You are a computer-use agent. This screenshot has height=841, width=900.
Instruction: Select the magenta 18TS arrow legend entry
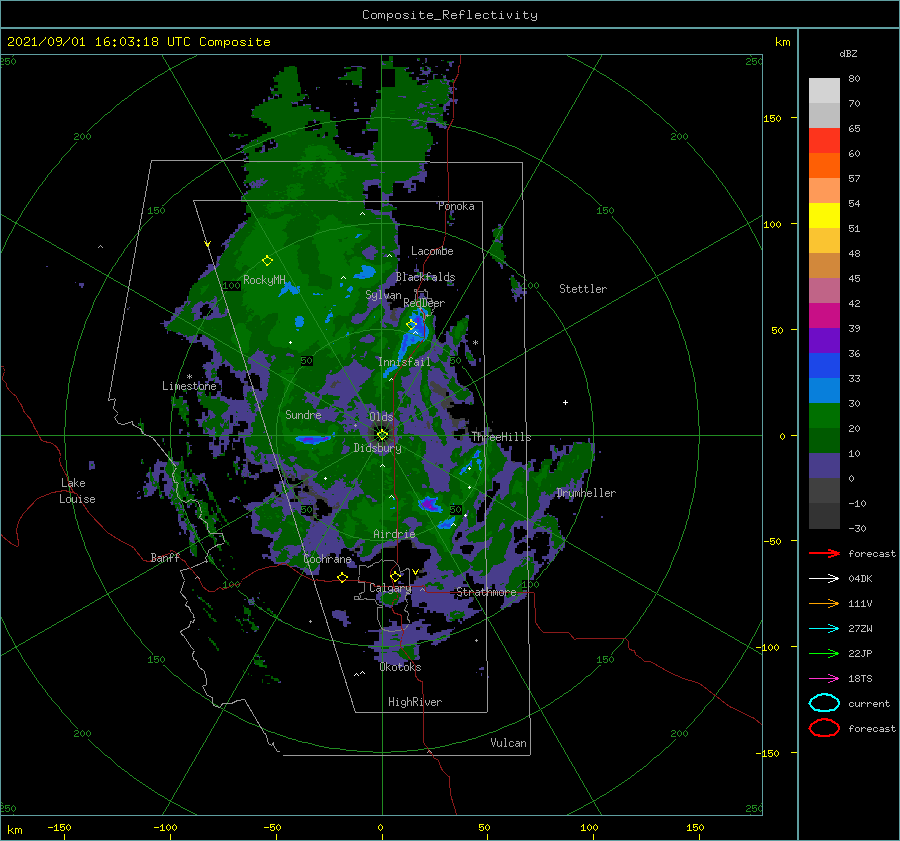click(824, 679)
